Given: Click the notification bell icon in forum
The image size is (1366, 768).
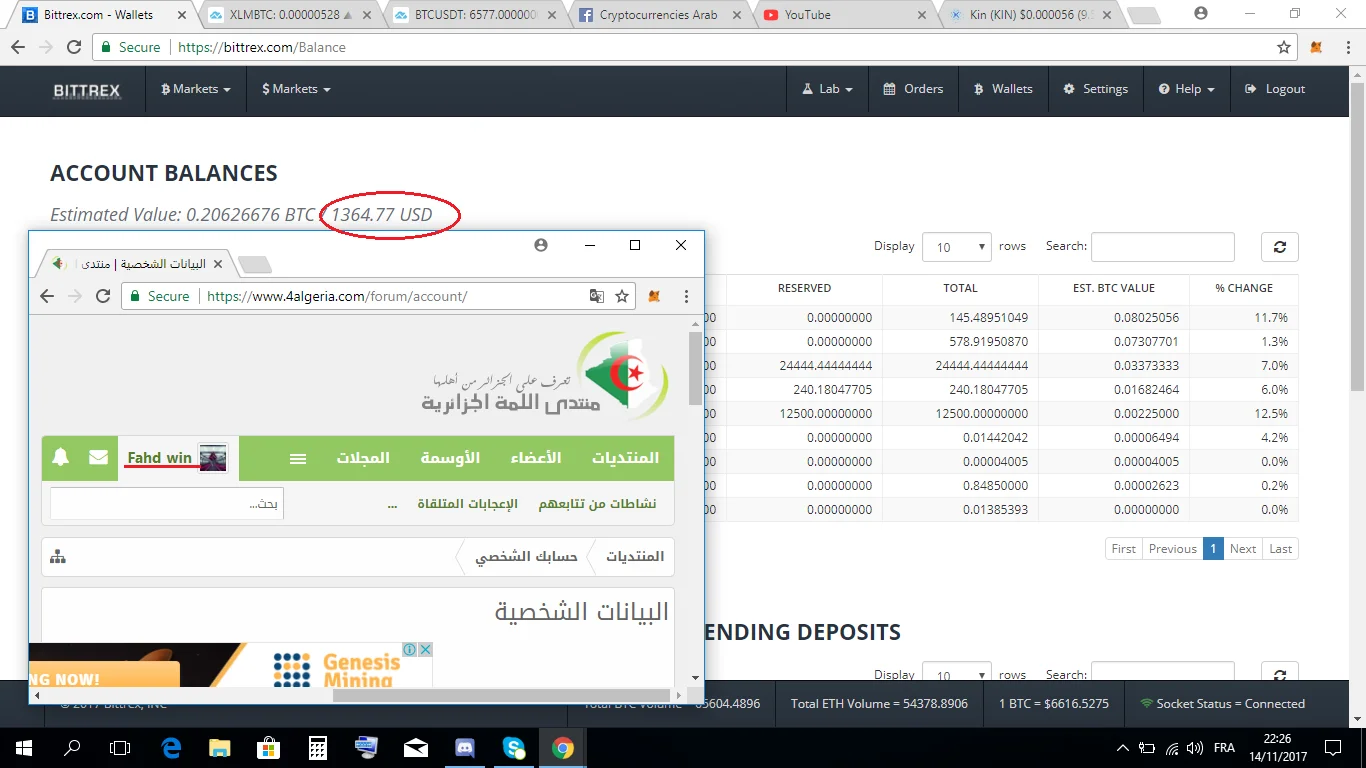Looking at the screenshot, I should pyautogui.click(x=61, y=458).
